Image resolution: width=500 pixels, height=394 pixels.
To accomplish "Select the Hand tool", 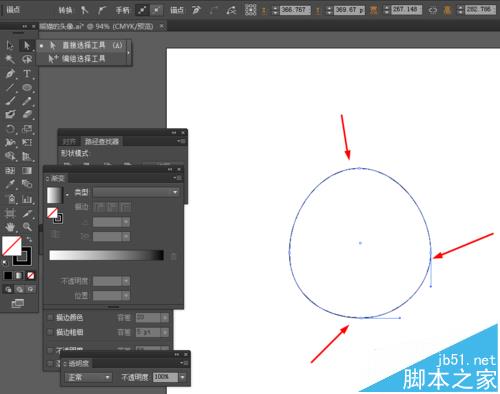I will (x=10, y=227).
